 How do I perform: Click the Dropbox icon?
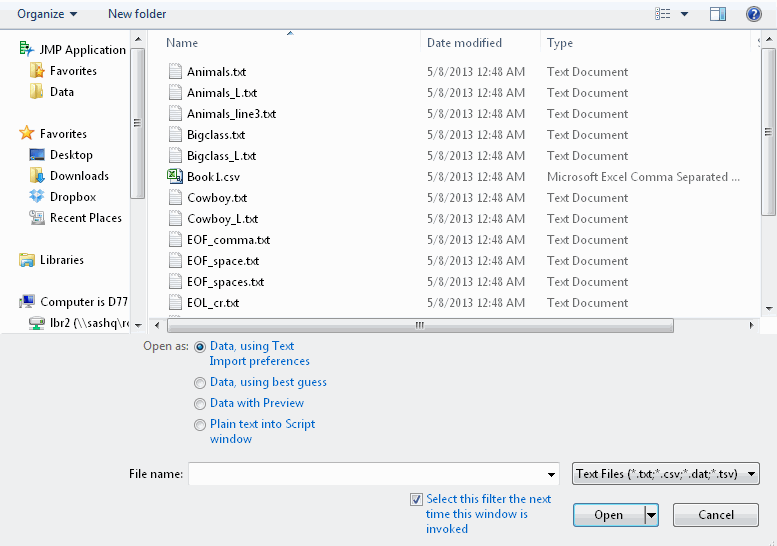37,196
